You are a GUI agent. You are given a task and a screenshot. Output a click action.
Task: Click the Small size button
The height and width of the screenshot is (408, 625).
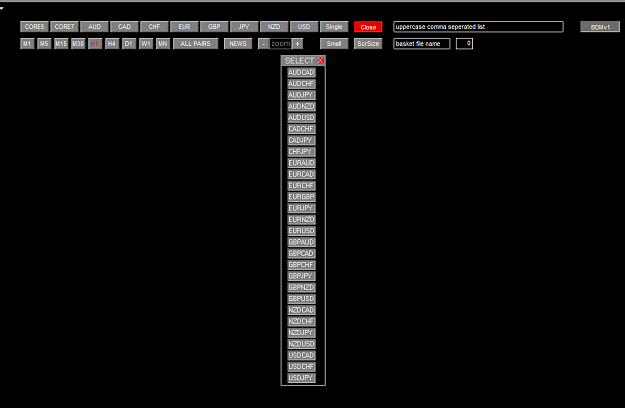[334, 43]
